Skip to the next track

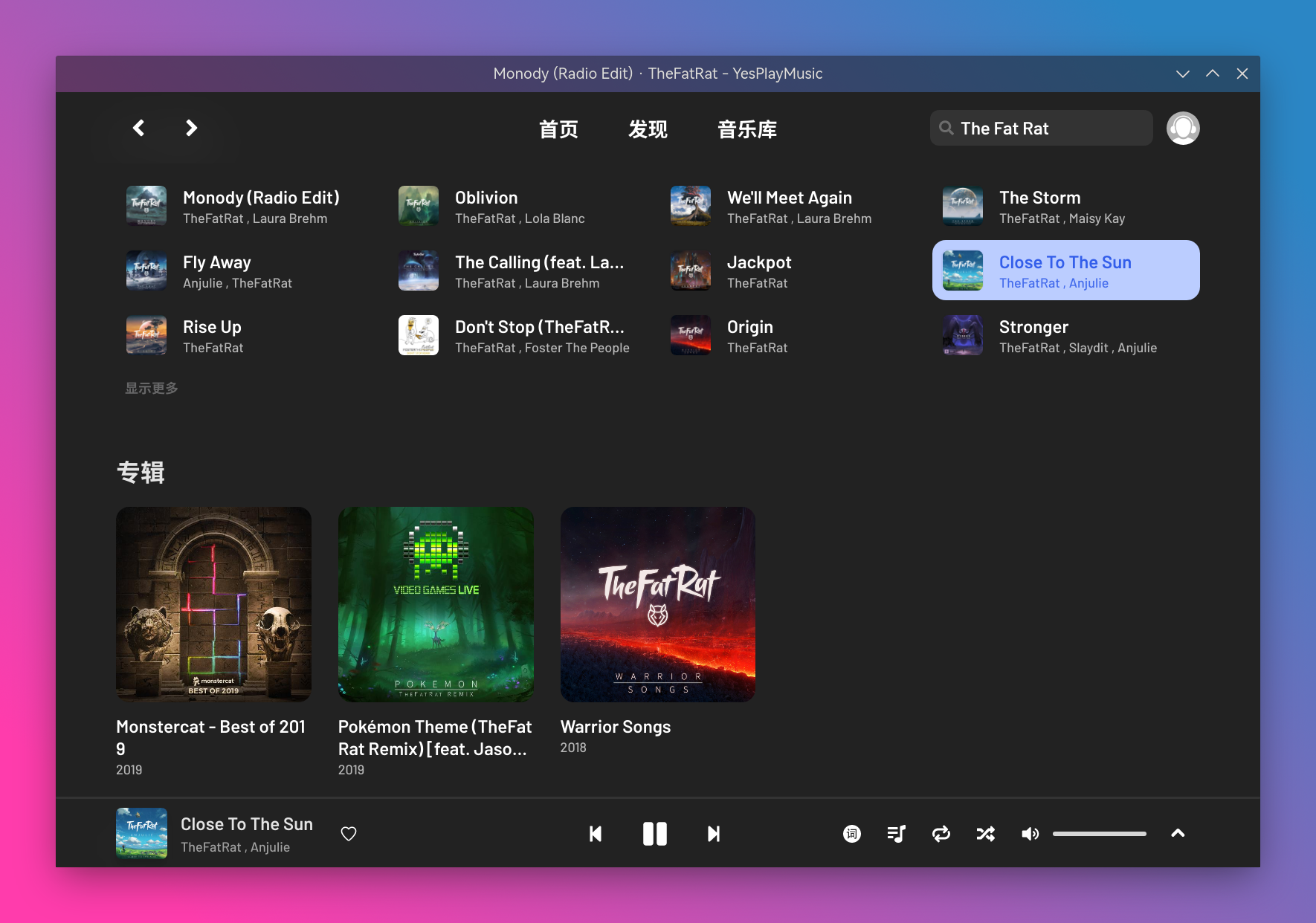[x=713, y=833]
